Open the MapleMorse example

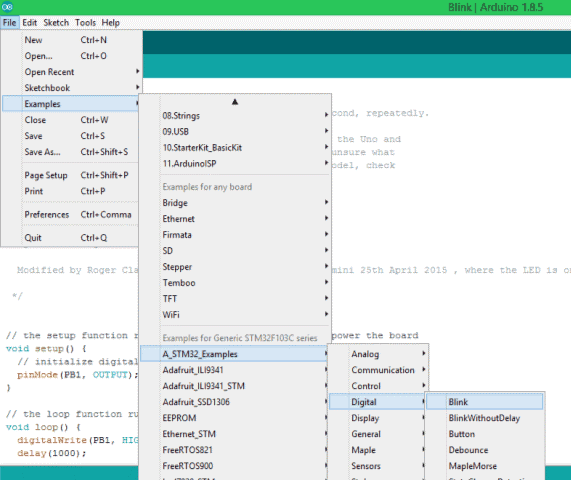click(x=485, y=466)
